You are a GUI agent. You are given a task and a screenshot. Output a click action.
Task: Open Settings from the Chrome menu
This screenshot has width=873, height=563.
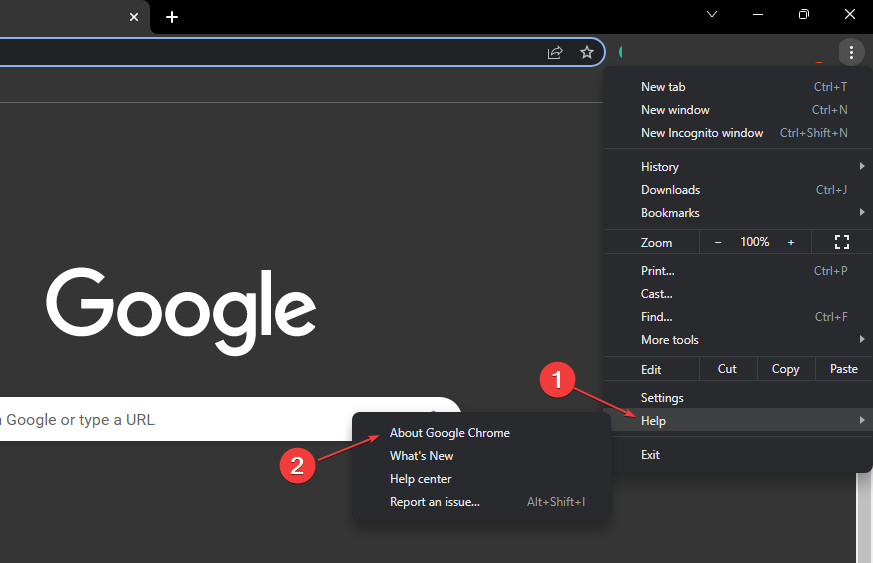pos(662,398)
